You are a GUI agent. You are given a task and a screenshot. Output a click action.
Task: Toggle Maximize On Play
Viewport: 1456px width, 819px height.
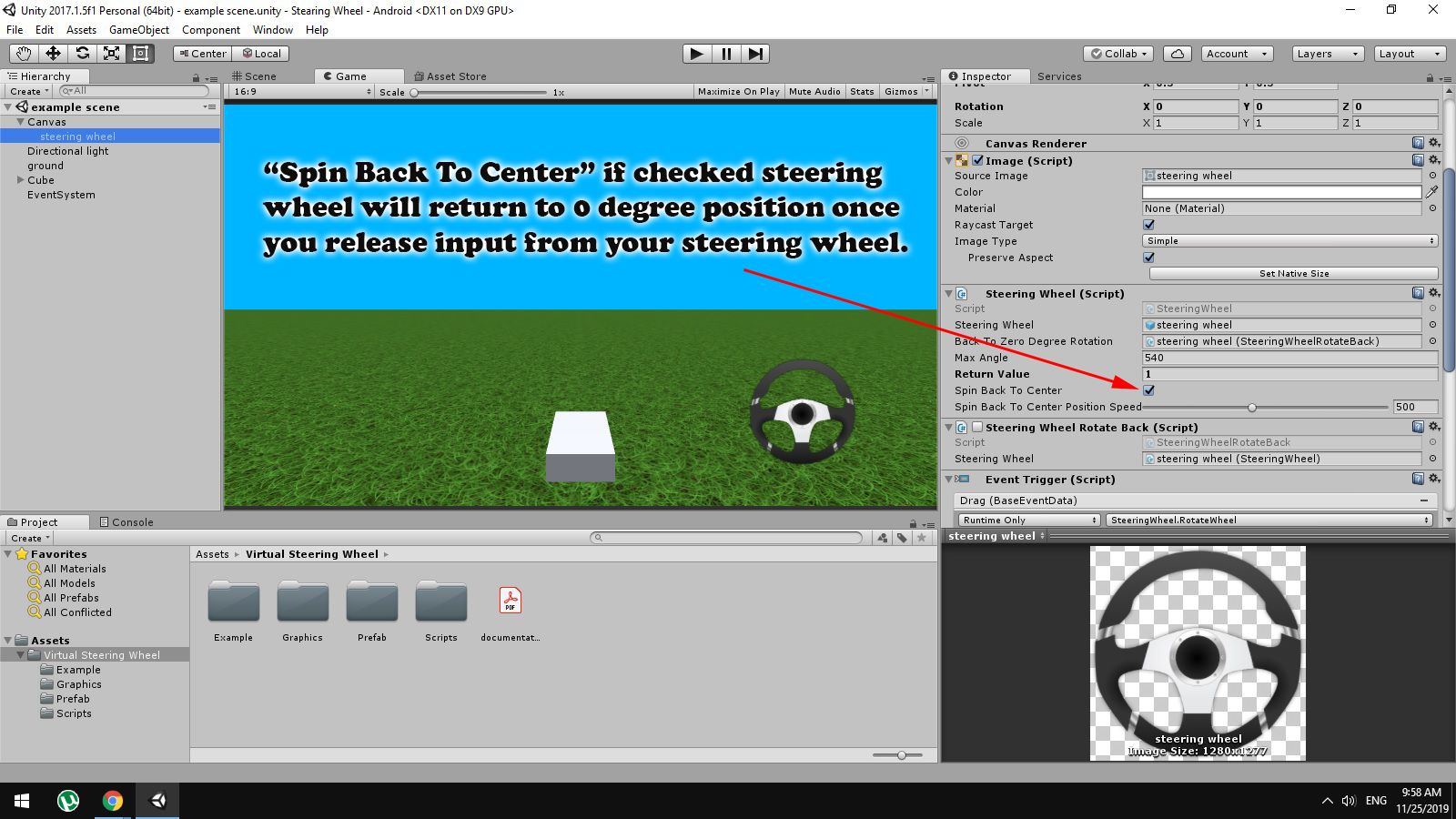739,91
